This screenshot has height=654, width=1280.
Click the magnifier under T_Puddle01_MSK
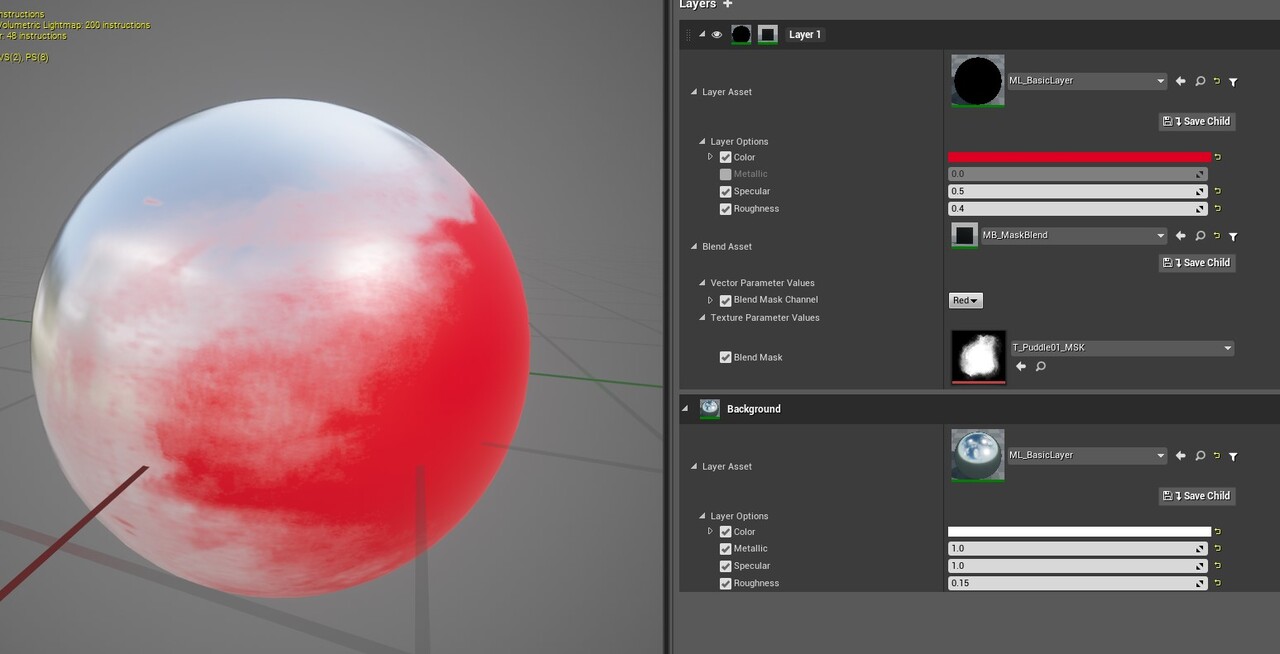(1041, 366)
